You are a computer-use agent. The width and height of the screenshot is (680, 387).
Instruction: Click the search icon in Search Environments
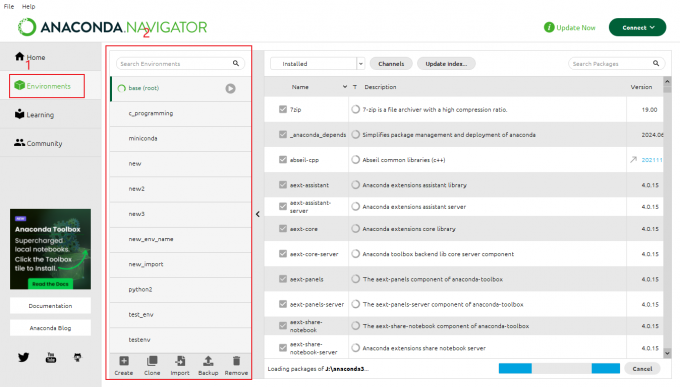[235, 63]
